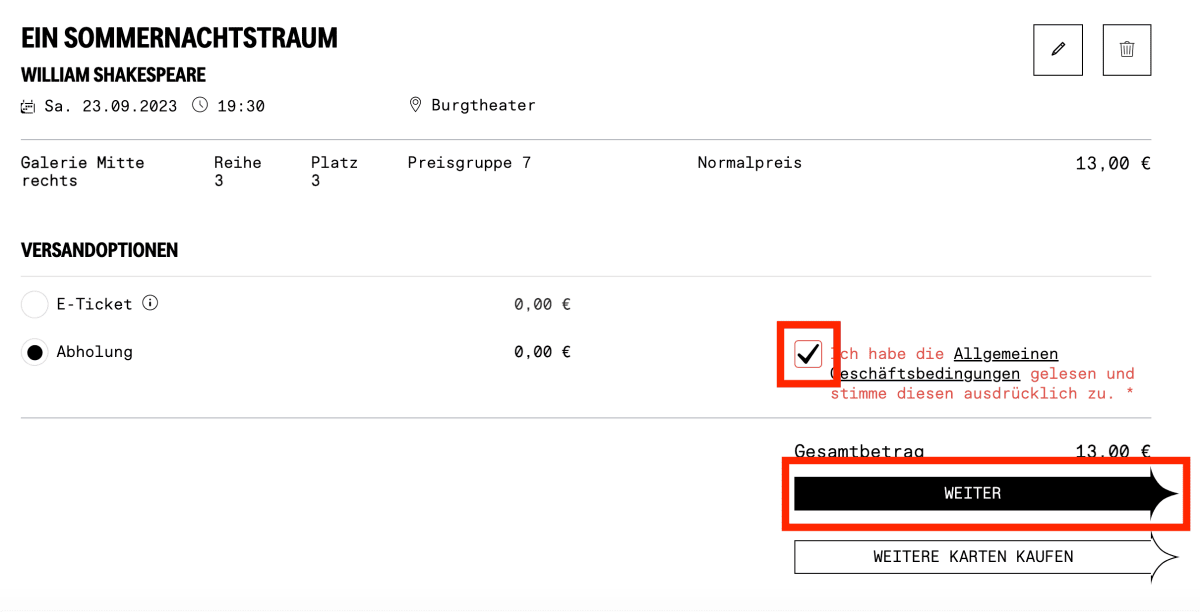1200x612 pixels.
Task: Click the Ein Sommernachtstraum title
Action: (x=180, y=38)
